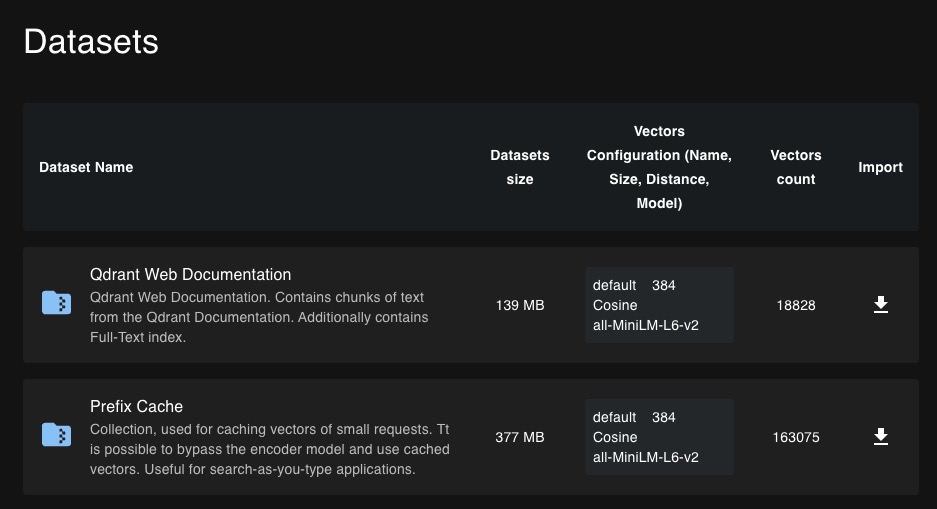Viewport: 937px width, 509px height.
Task: Click the 163075 vectors count
Action: (796, 437)
